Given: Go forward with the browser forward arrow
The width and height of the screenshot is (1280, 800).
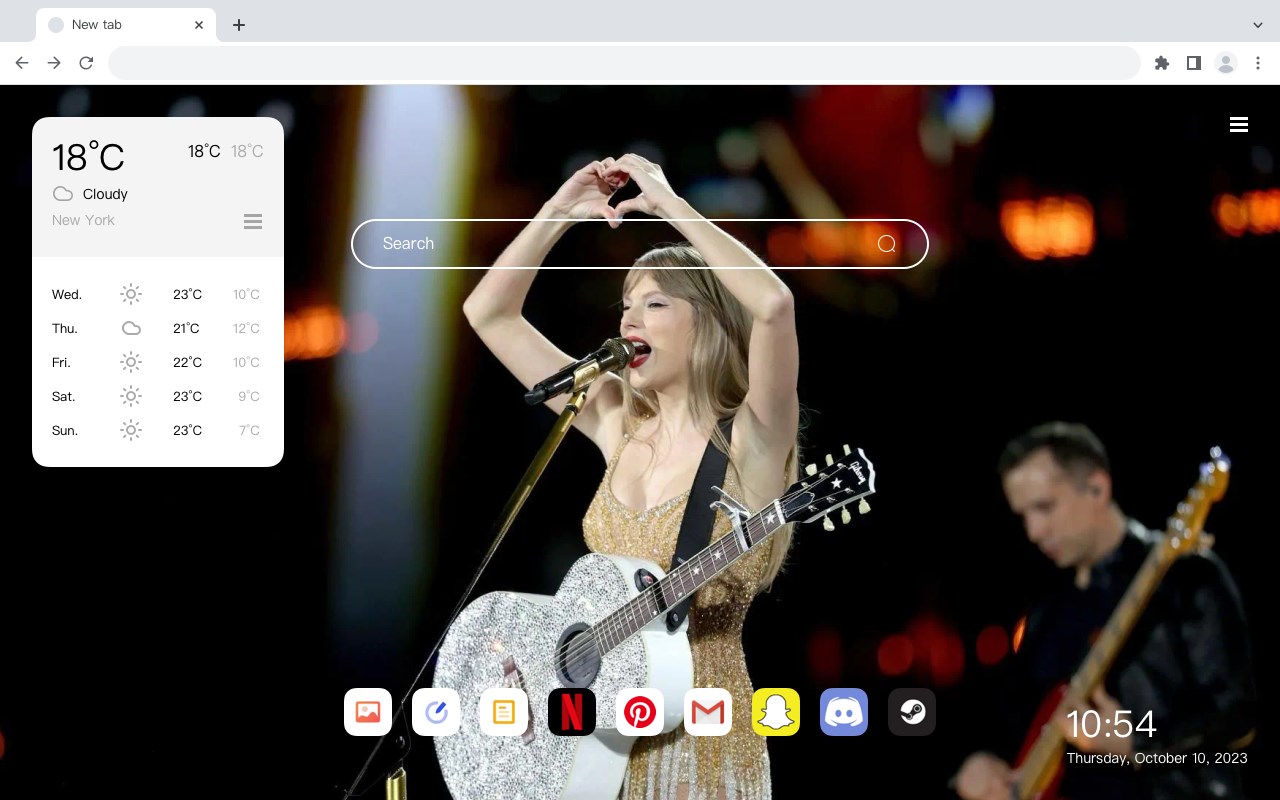Looking at the screenshot, I should (x=54, y=63).
